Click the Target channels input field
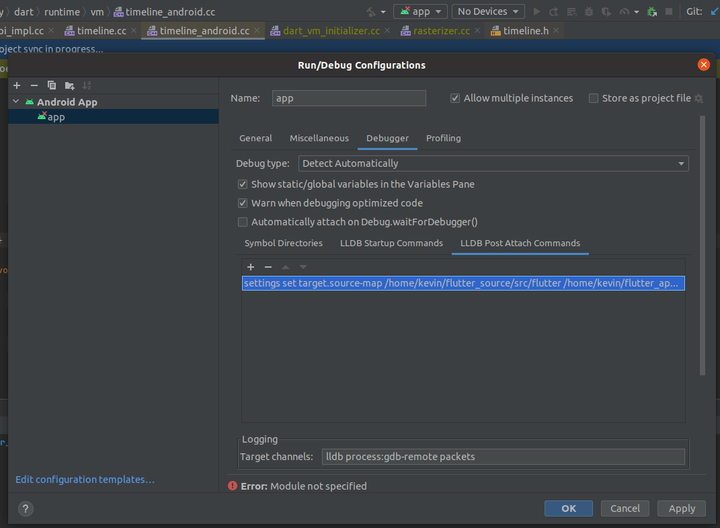This screenshot has width=720, height=528. point(503,457)
